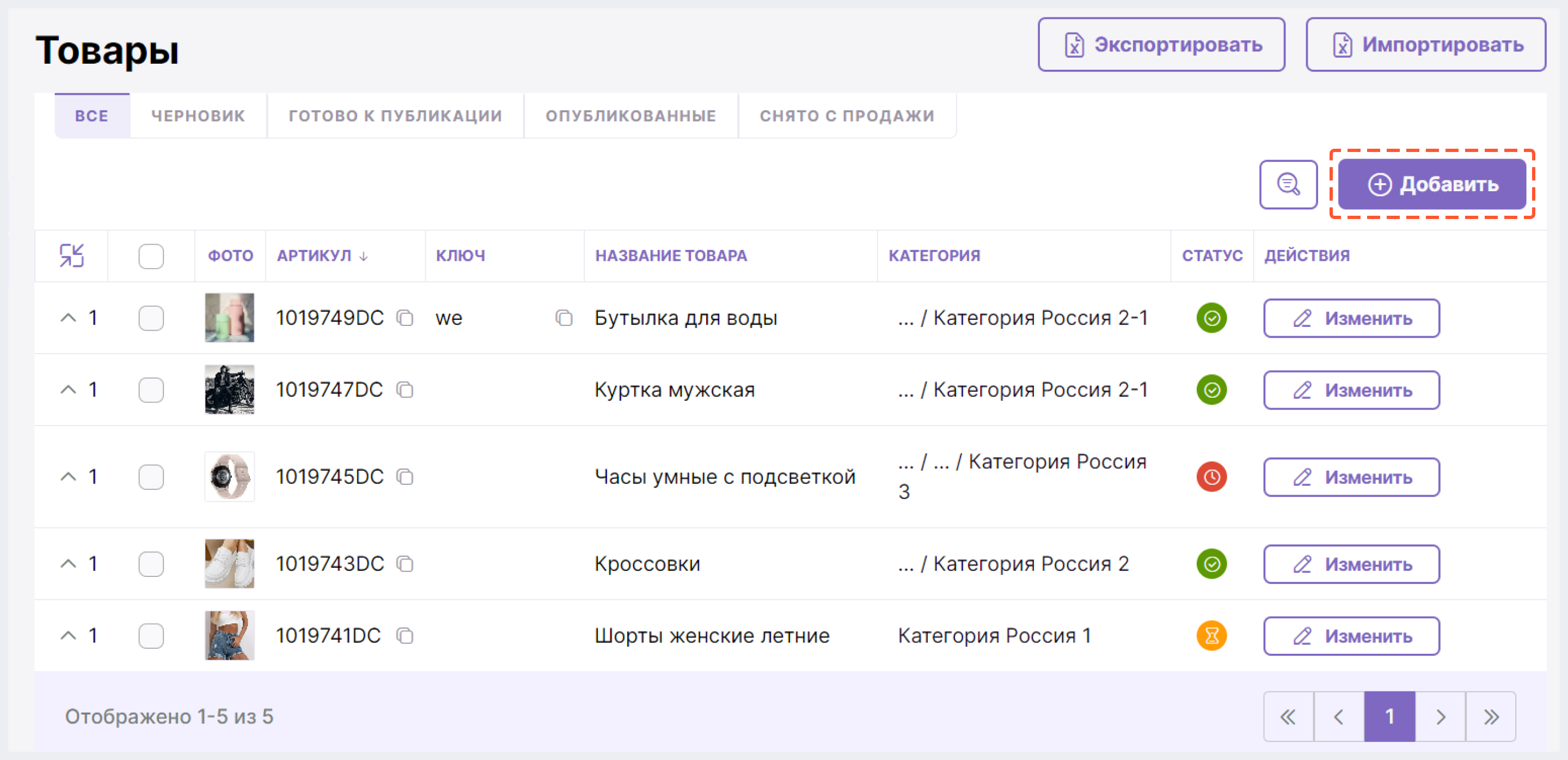1568x760 pixels.
Task: Collapse the 1019747DC row chevron
Action: tap(68, 390)
